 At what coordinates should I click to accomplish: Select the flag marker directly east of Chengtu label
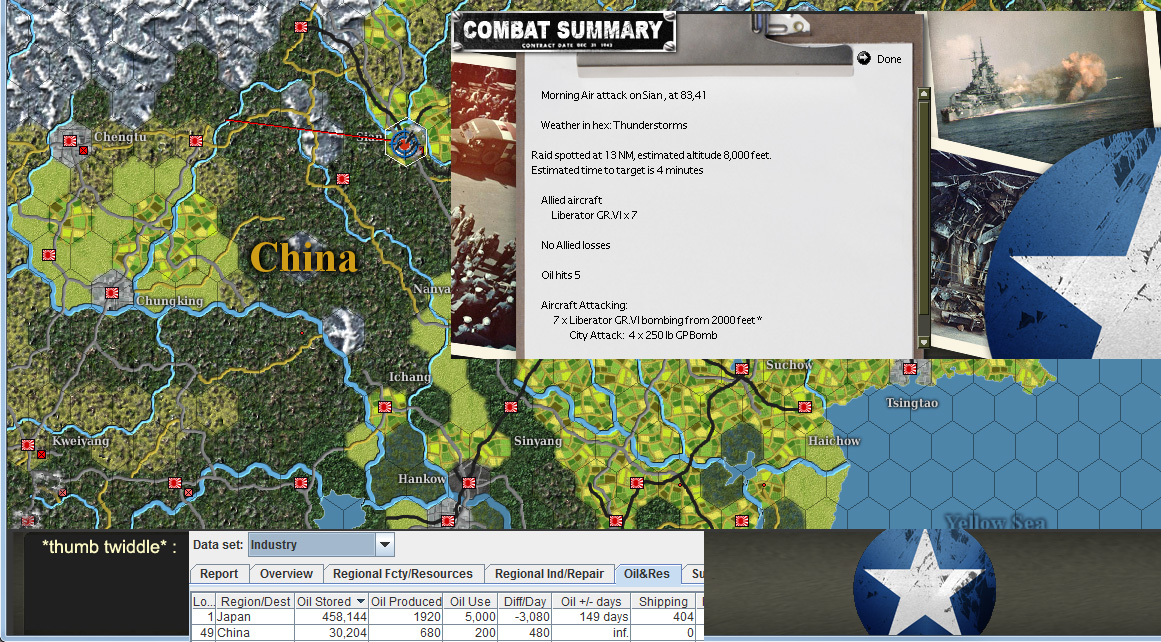point(195,140)
